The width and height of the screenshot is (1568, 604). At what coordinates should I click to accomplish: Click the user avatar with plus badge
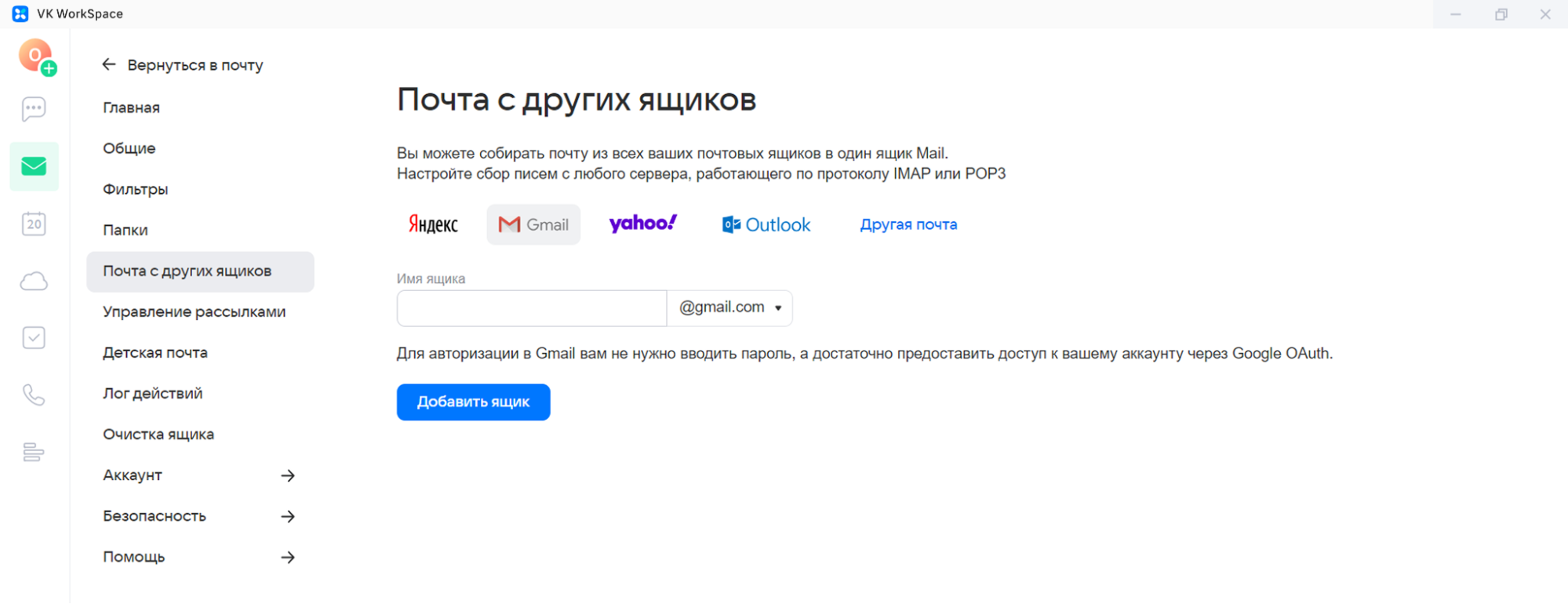pos(36,56)
